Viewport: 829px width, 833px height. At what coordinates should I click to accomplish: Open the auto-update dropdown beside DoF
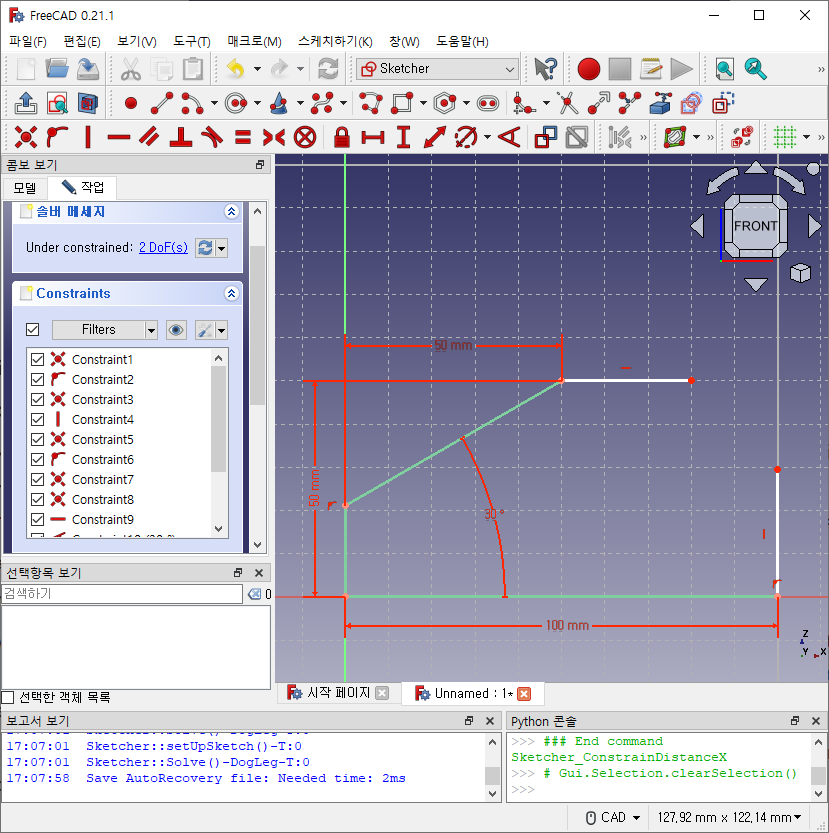click(222, 248)
